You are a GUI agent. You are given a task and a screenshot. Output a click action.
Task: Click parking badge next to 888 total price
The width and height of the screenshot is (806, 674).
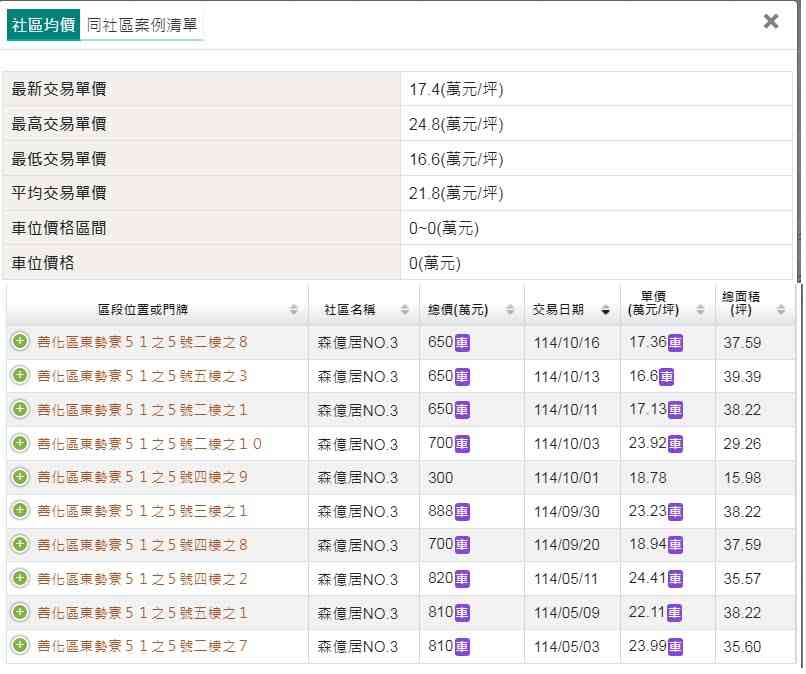pyautogui.click(x=462, y=512)
